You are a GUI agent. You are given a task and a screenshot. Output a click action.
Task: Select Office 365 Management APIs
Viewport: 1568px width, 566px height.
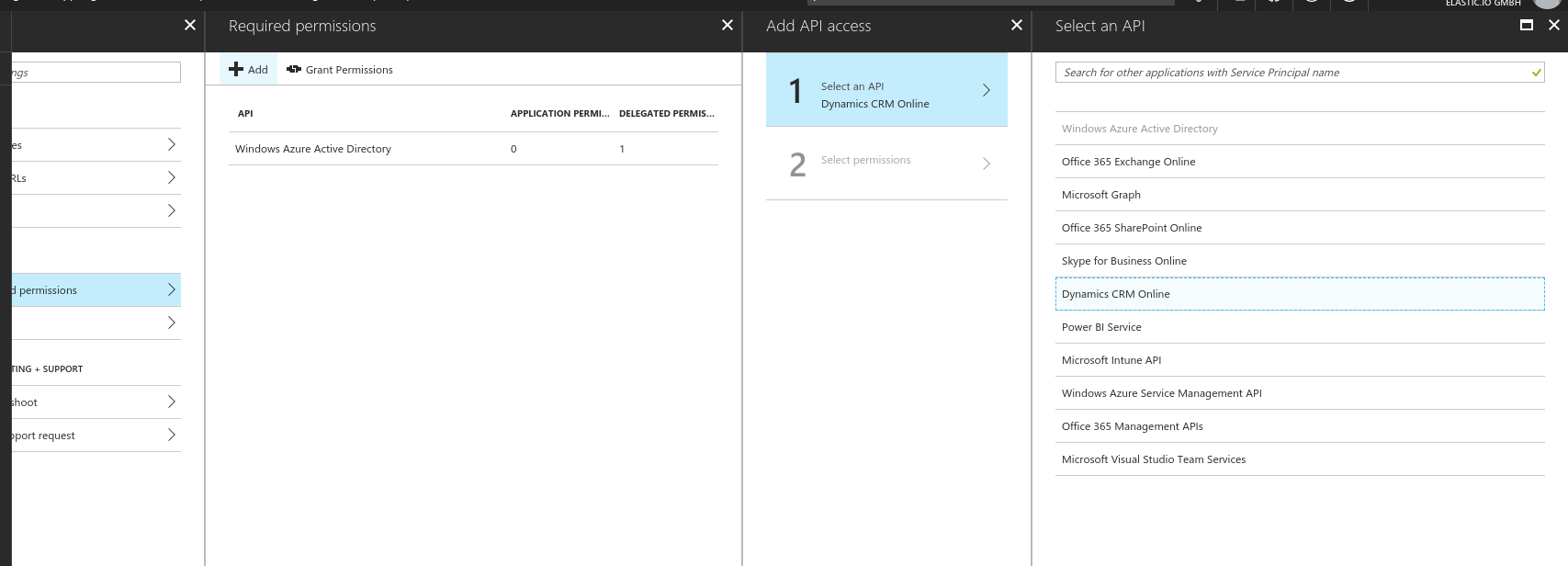click(1300, 426)
